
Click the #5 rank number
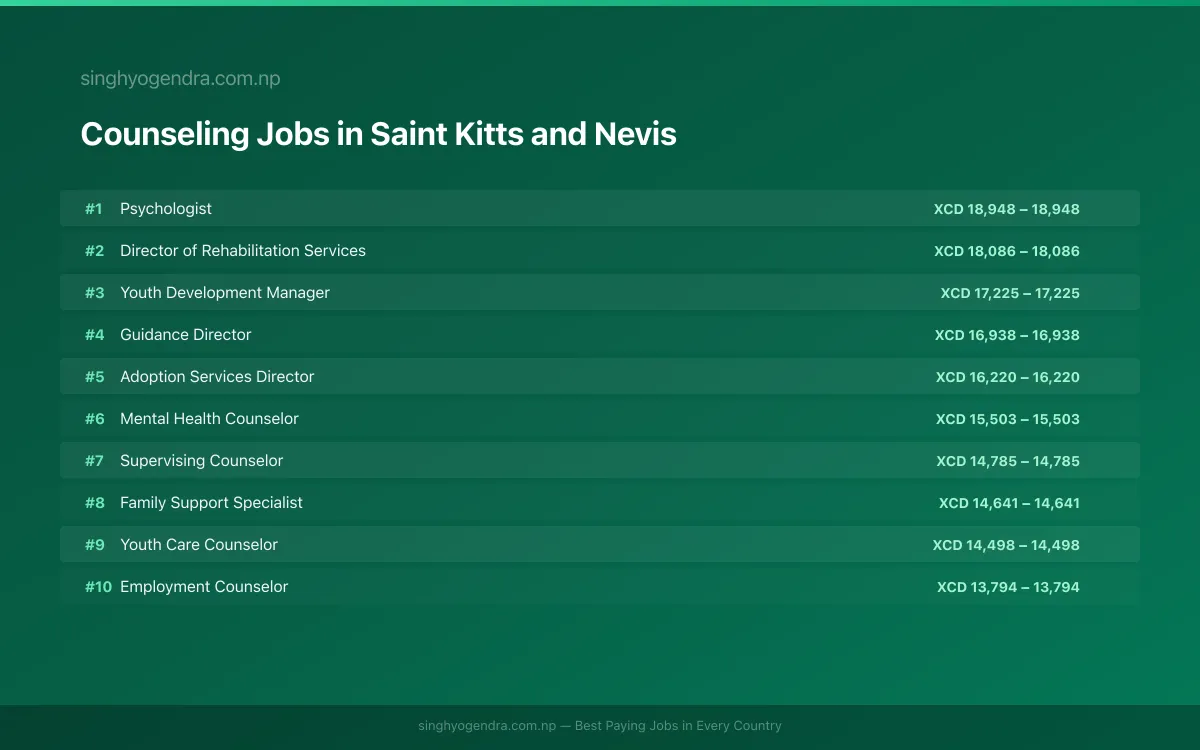[x=94, y=377]
